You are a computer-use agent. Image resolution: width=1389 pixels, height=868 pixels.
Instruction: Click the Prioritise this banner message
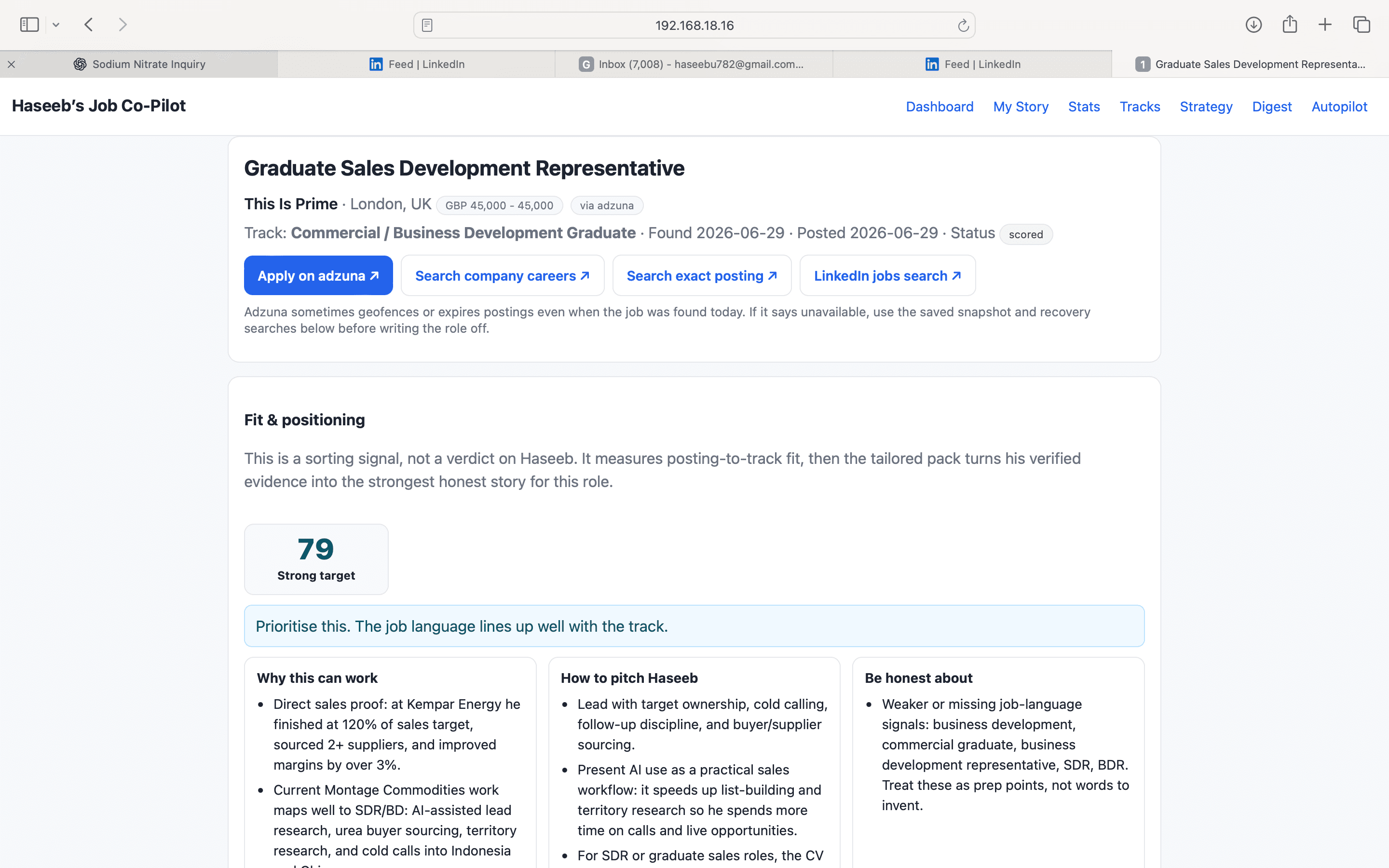pos(694,626)
